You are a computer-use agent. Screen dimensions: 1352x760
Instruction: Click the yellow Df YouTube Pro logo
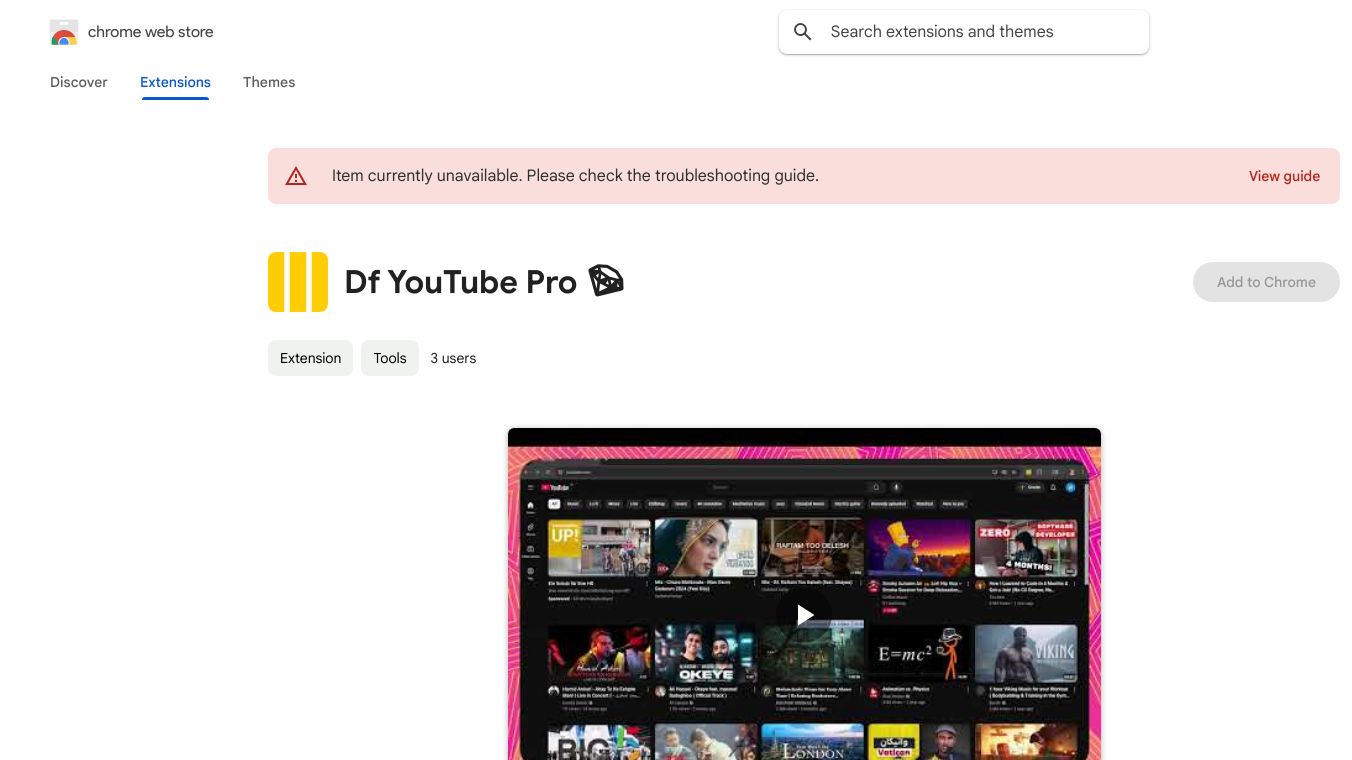pos(298,282)
